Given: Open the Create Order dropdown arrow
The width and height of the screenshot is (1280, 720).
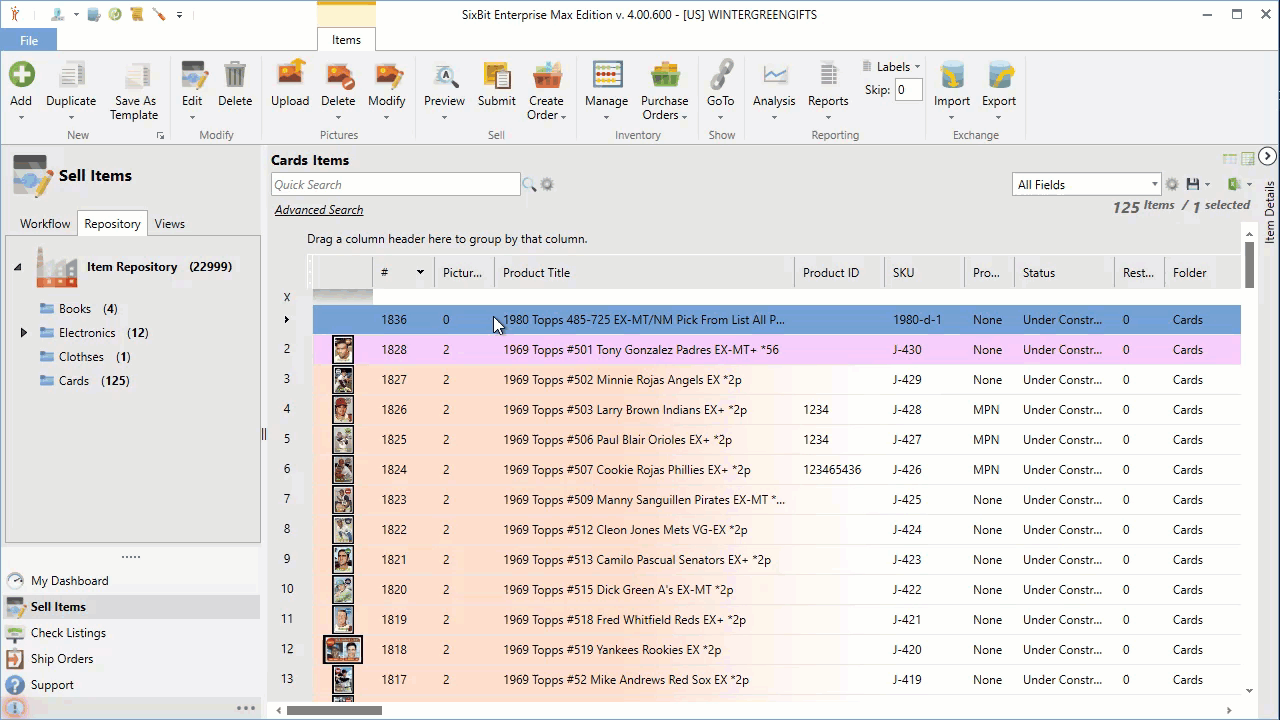Looking at the screenshot, I should [563, 117].
